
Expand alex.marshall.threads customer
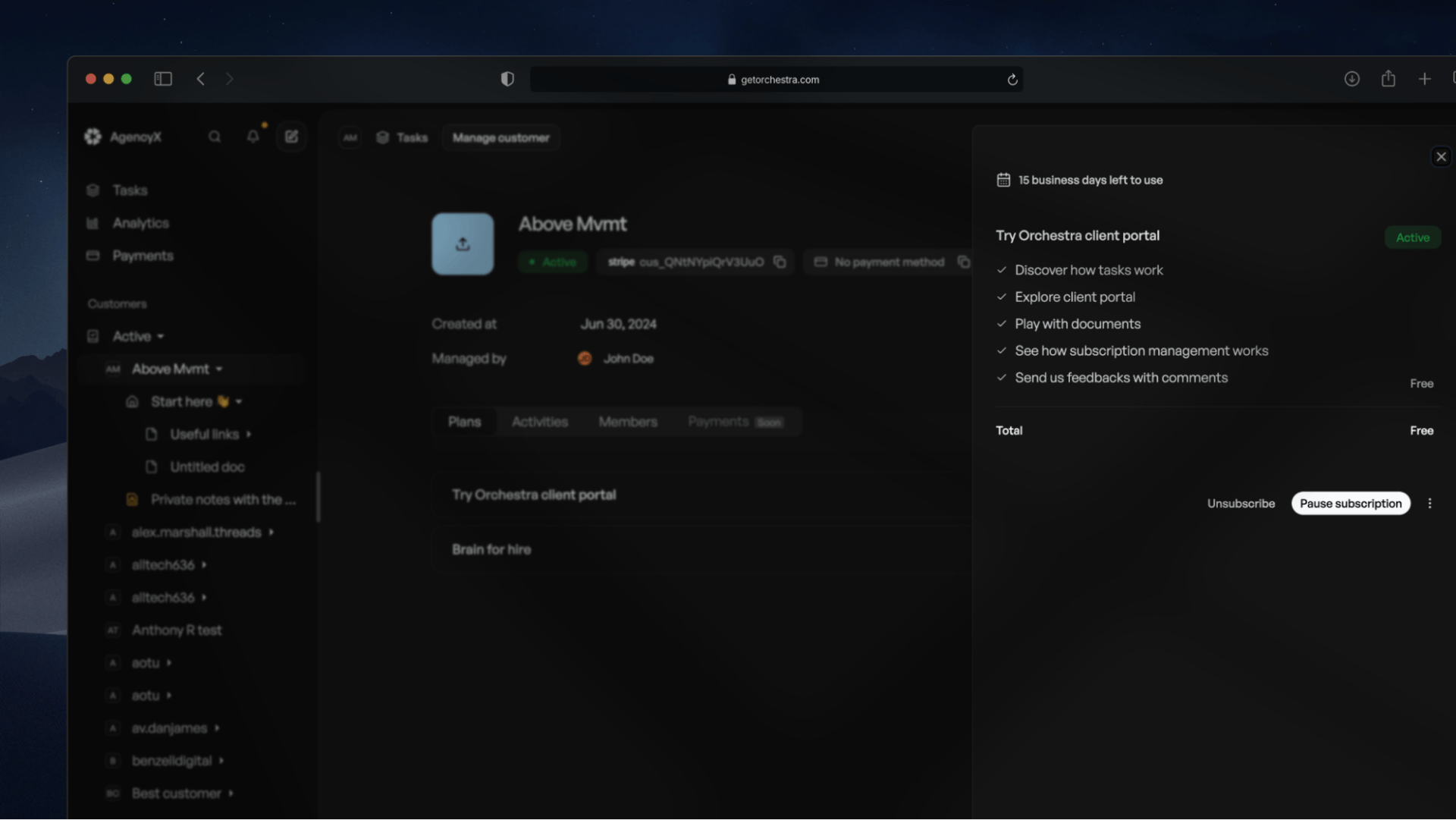point(271,532)
